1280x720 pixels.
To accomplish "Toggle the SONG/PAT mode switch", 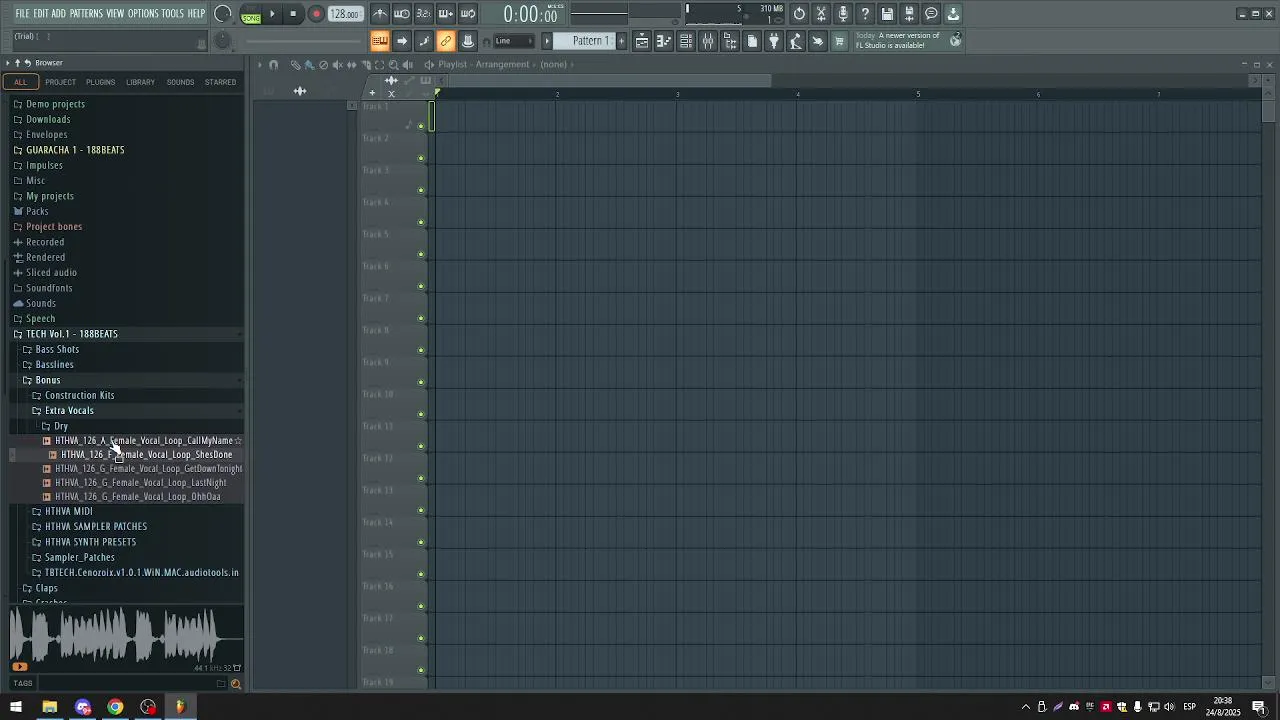I will pyautogui.click(x=251, y=14).
